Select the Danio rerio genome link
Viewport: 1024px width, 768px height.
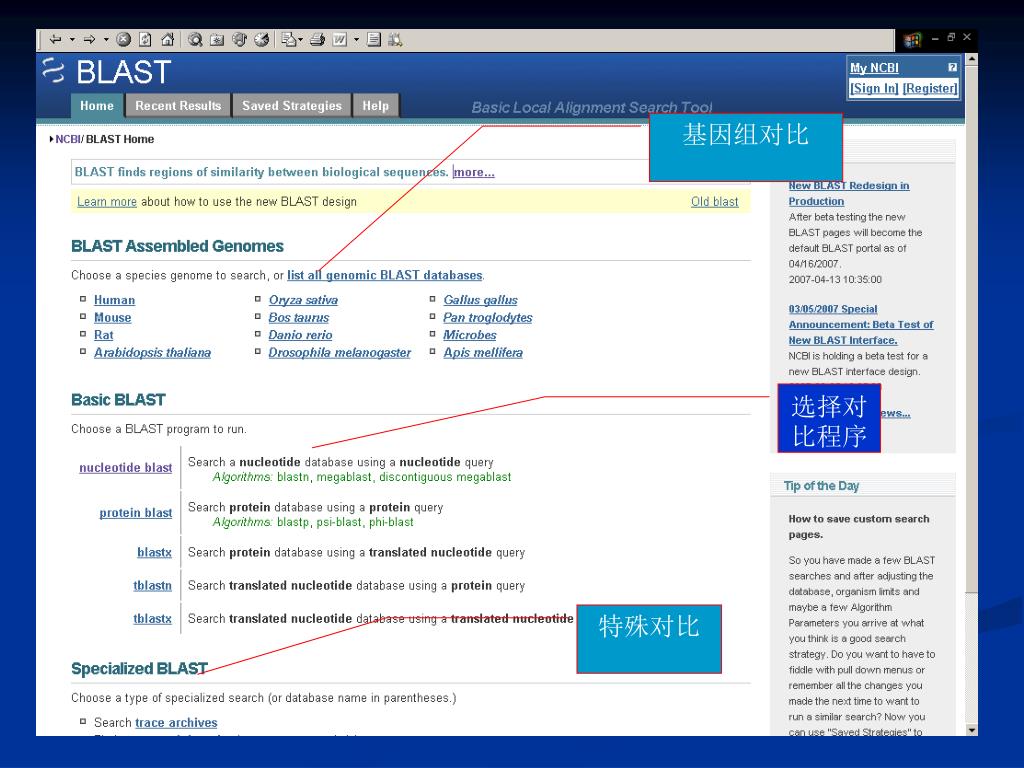300,335
